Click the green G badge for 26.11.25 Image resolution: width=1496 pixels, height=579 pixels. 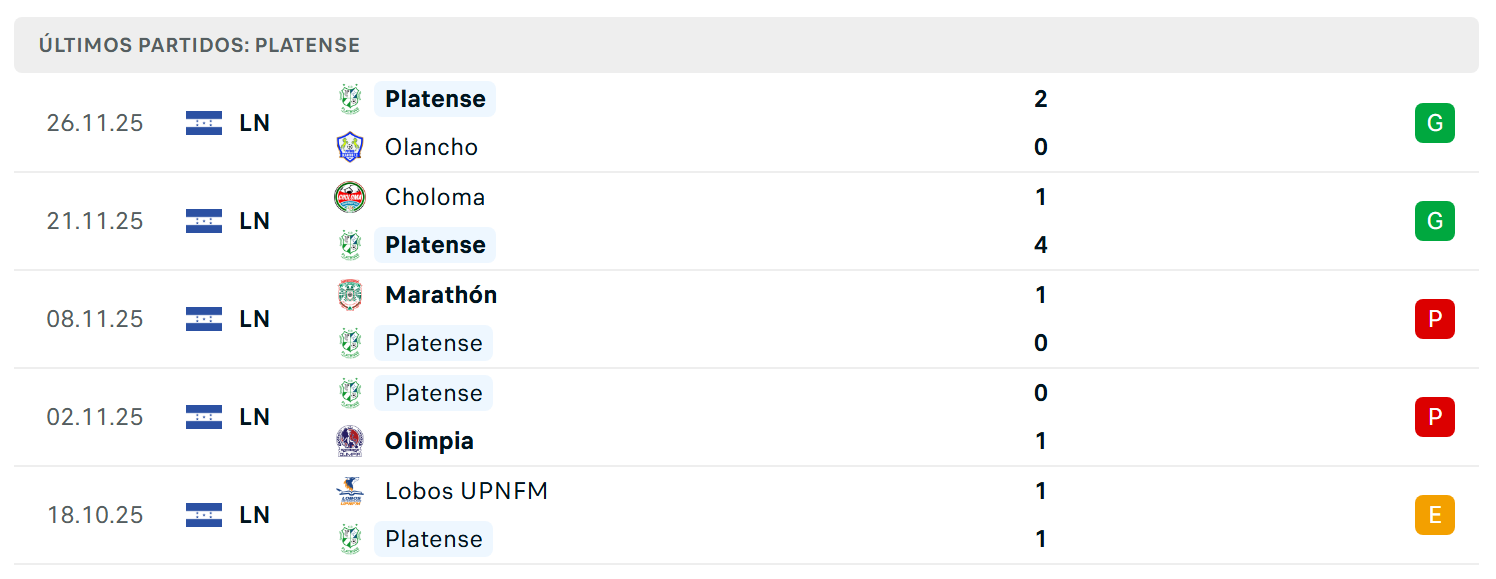click(1434, 123)
